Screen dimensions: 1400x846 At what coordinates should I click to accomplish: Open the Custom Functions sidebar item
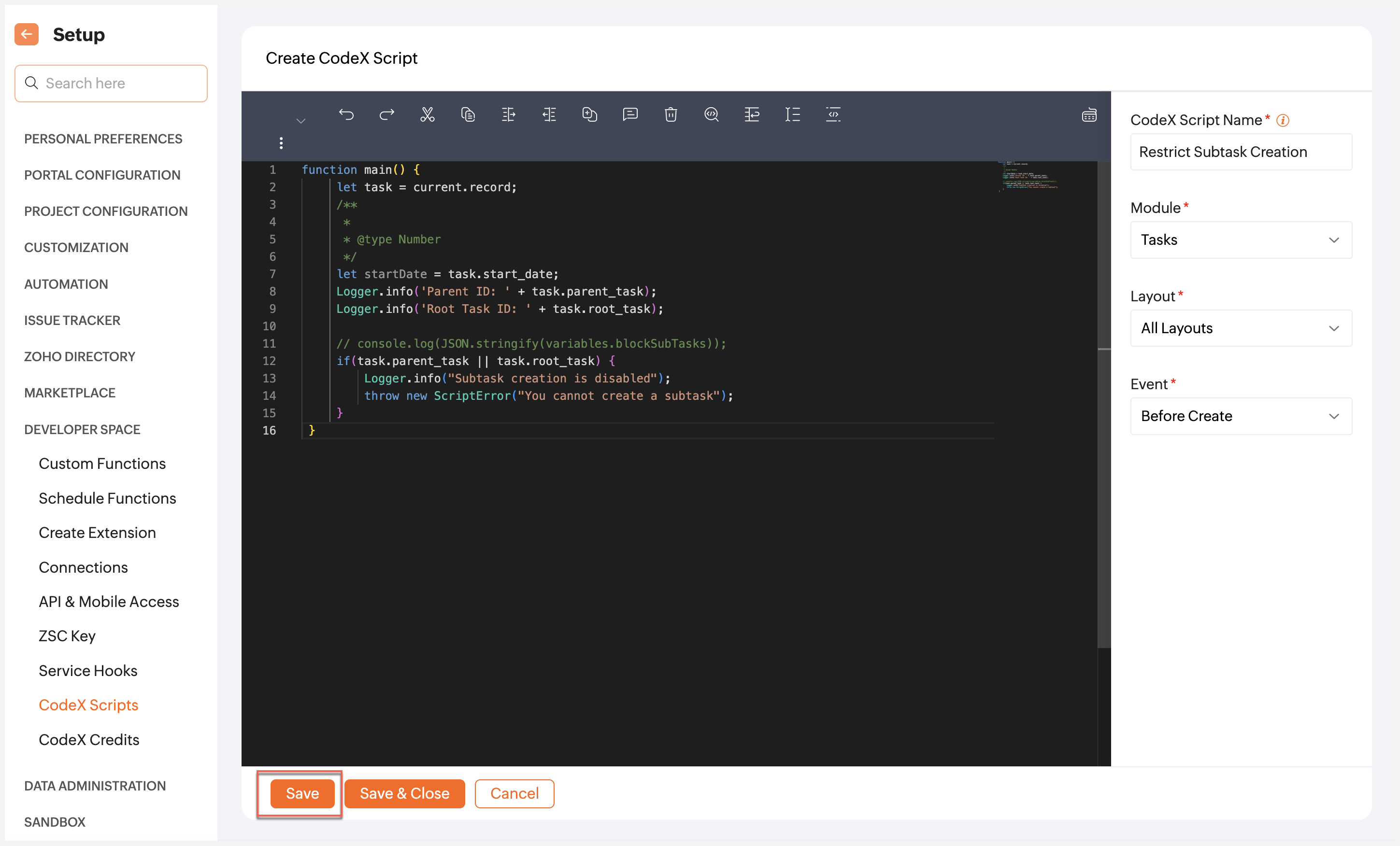(102, 463)
